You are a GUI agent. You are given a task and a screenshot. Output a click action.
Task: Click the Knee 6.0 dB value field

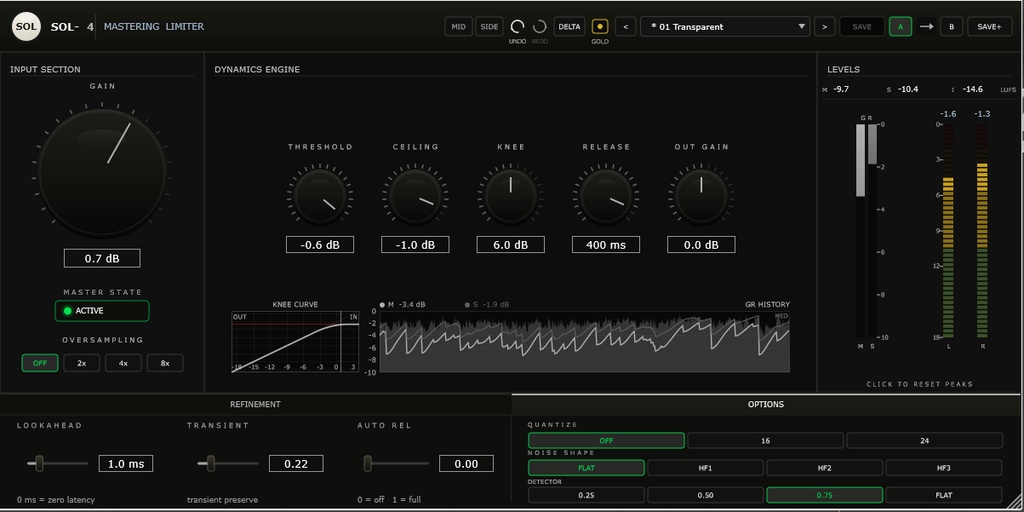[x=511, y=245]
